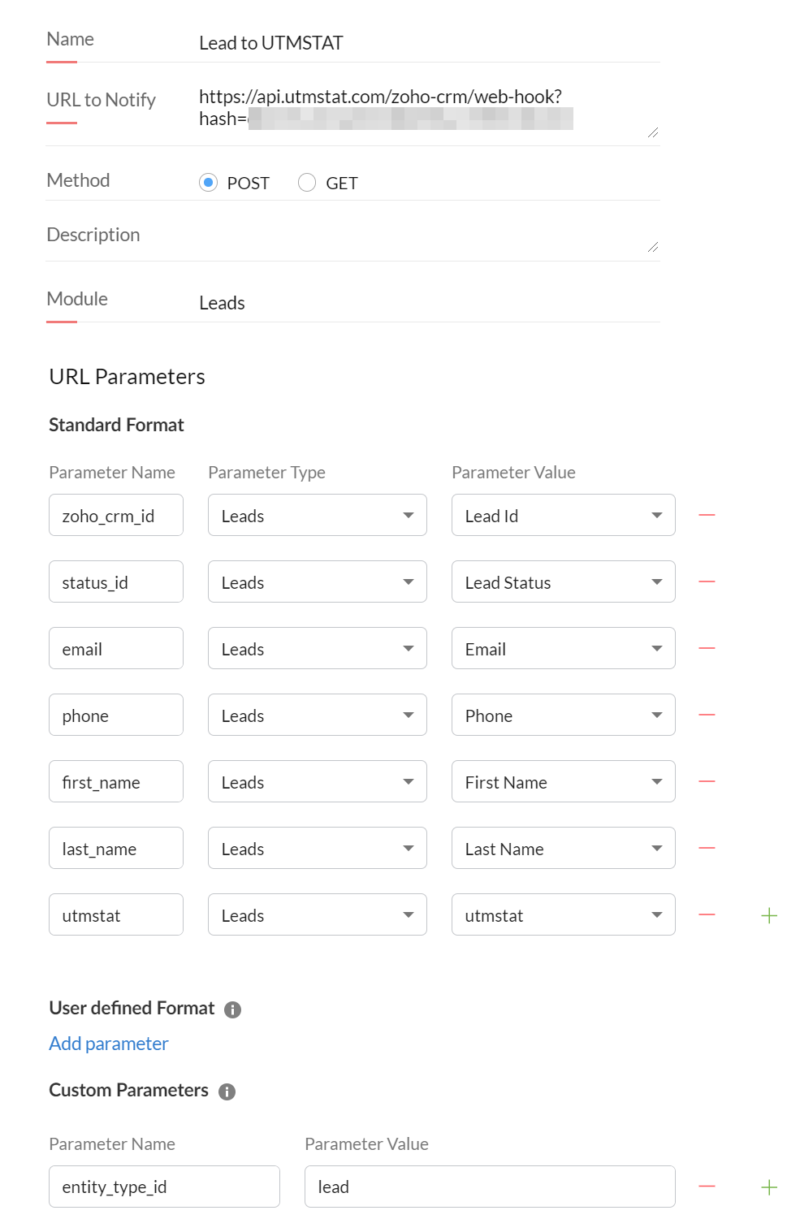Edit the custom parameter value lead
Image resolution: width=800 pixels, height=1219 pixels.
click(489, 1187)
